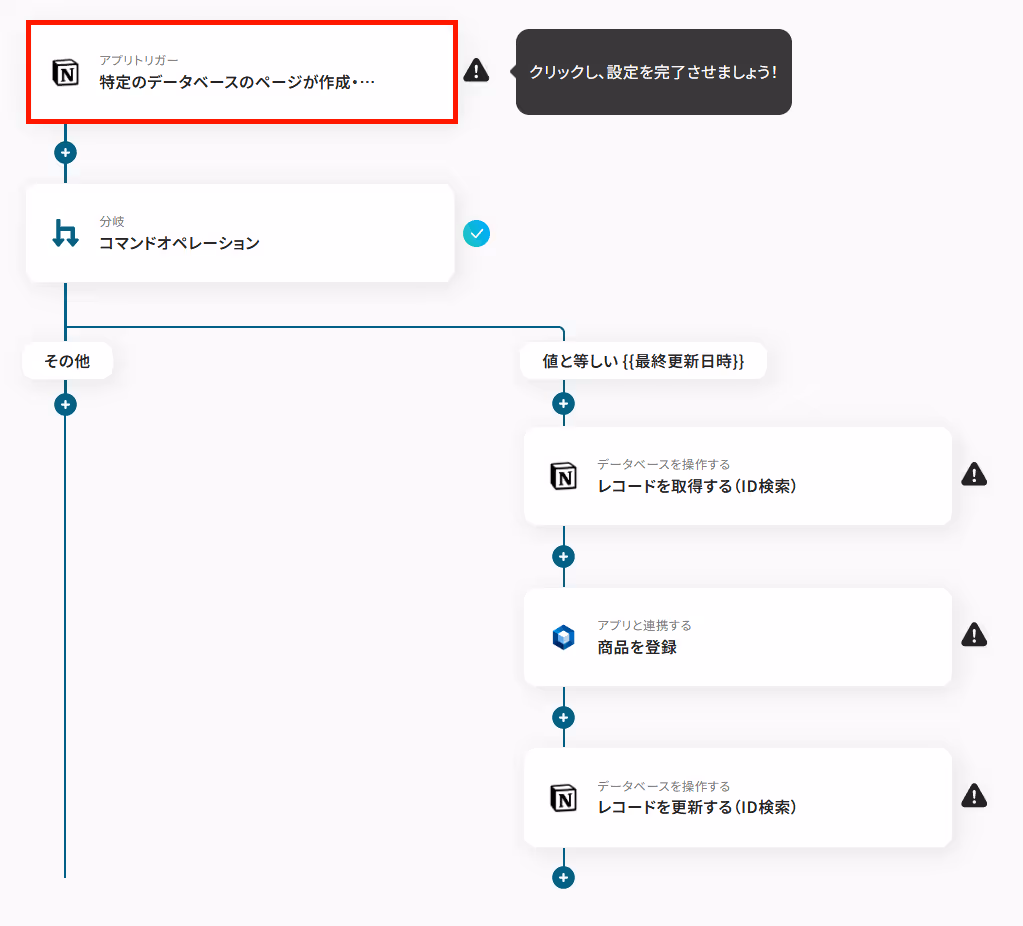
Task: Open the Notion app trigger card
Action: 241,72
